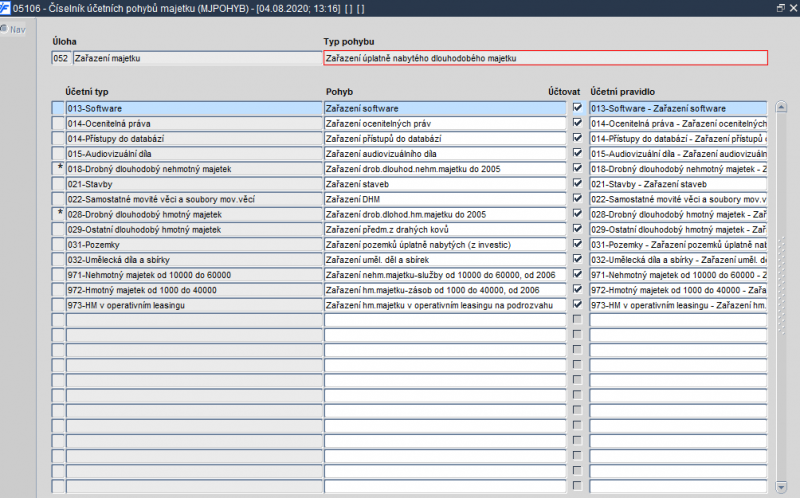Click scrollbar down arrow button
The height and width of the screenshot is (498, 800).
pyautogui.click(x=781, y=486)
